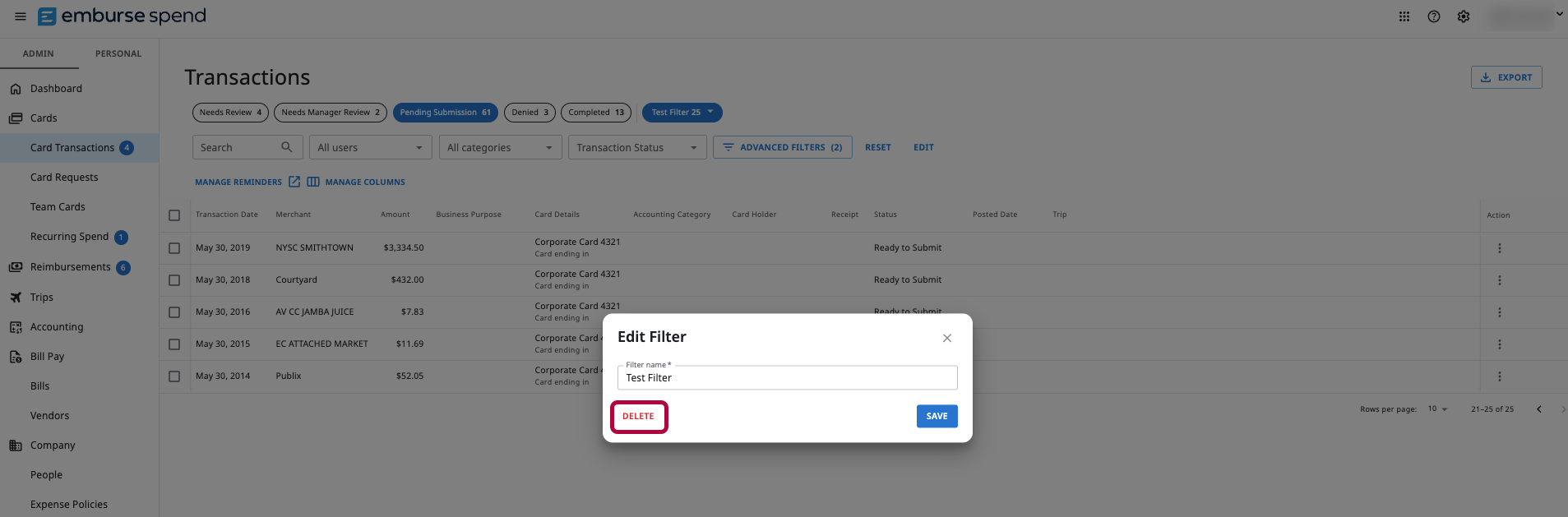Open the app switcher grid icon
This screenshot has height=517, width=1568.
click(x=1404, y=16)
